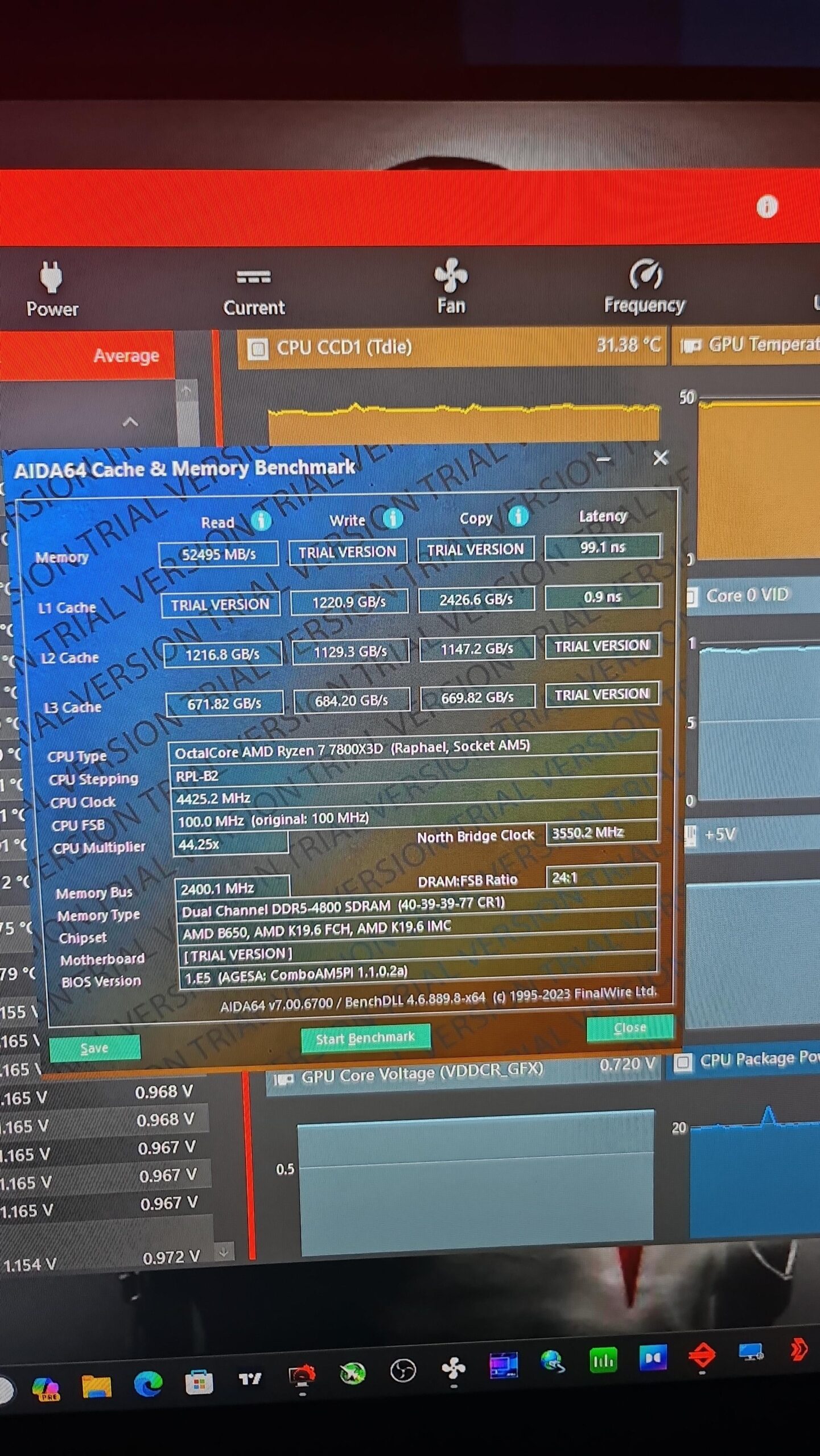Click the 0.972 V reading in sensor list
This screenshot has width=820, height=1456.
point(171,1256)
